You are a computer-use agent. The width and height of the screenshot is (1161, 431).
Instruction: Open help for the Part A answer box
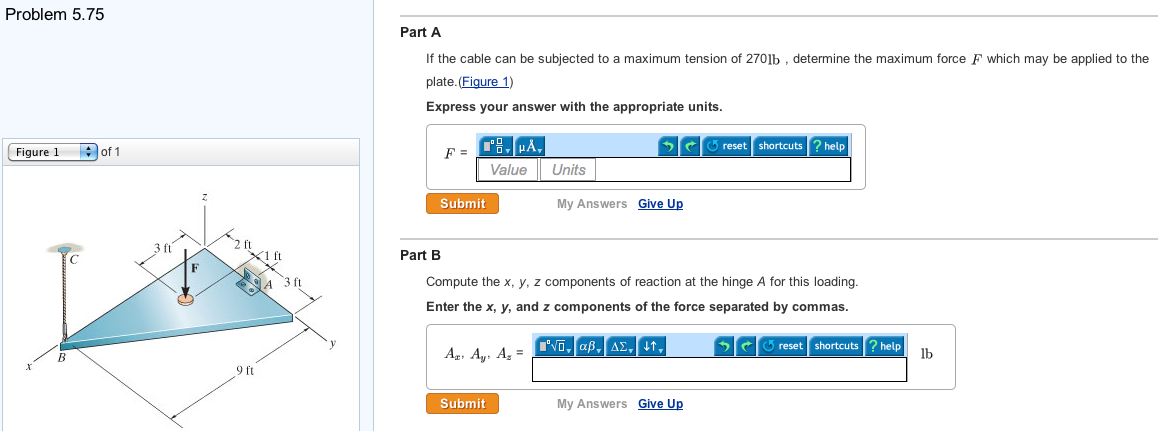pyautogui.click(x=829, y=146)
